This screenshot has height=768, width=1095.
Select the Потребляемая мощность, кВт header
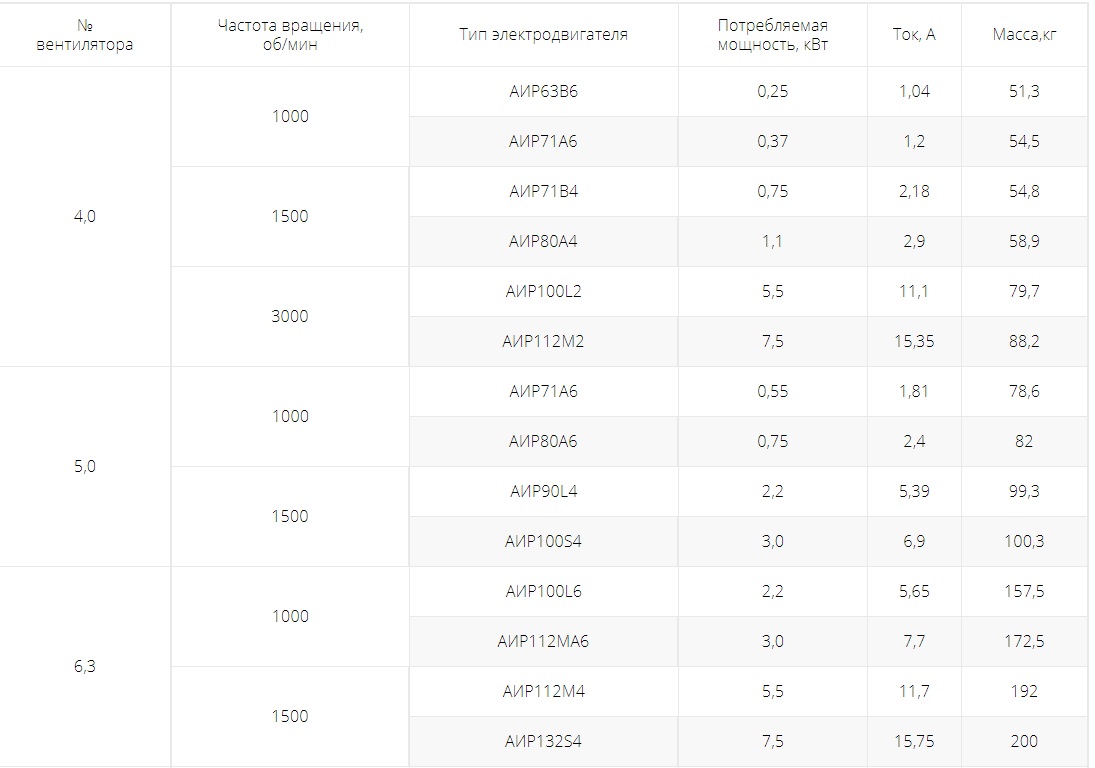pos(772,34)
